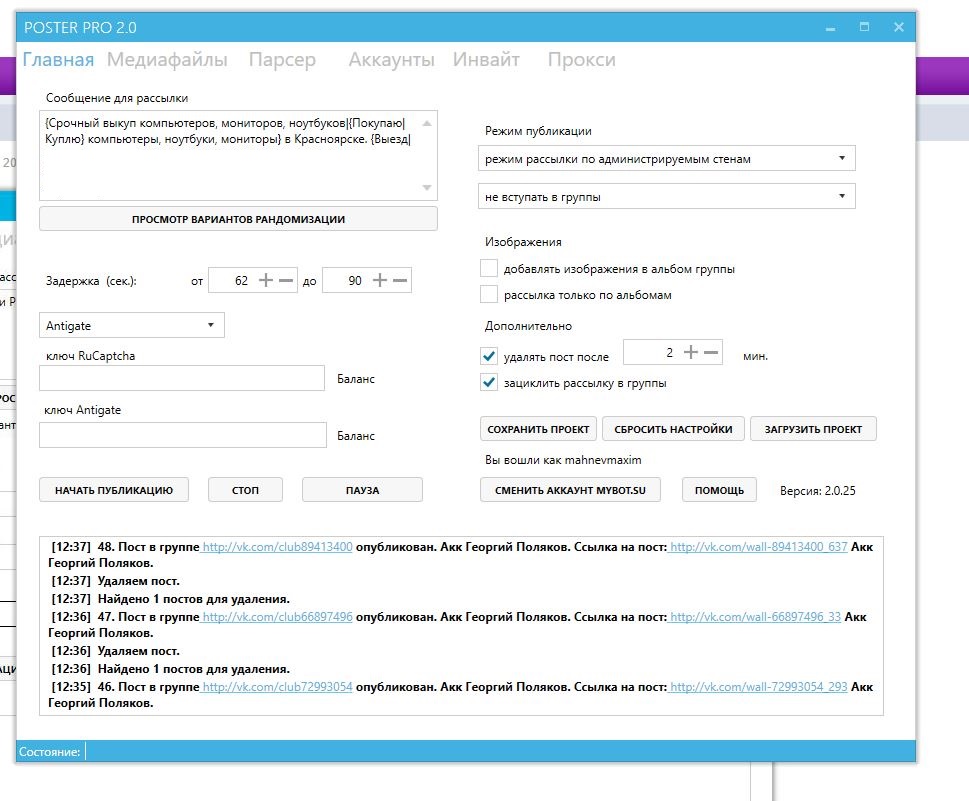The height and width of the screenshot is (801, 969).
Task: Uncheck the delete post after checkbox
Action: pyautogui.click(x=489, y=356)
